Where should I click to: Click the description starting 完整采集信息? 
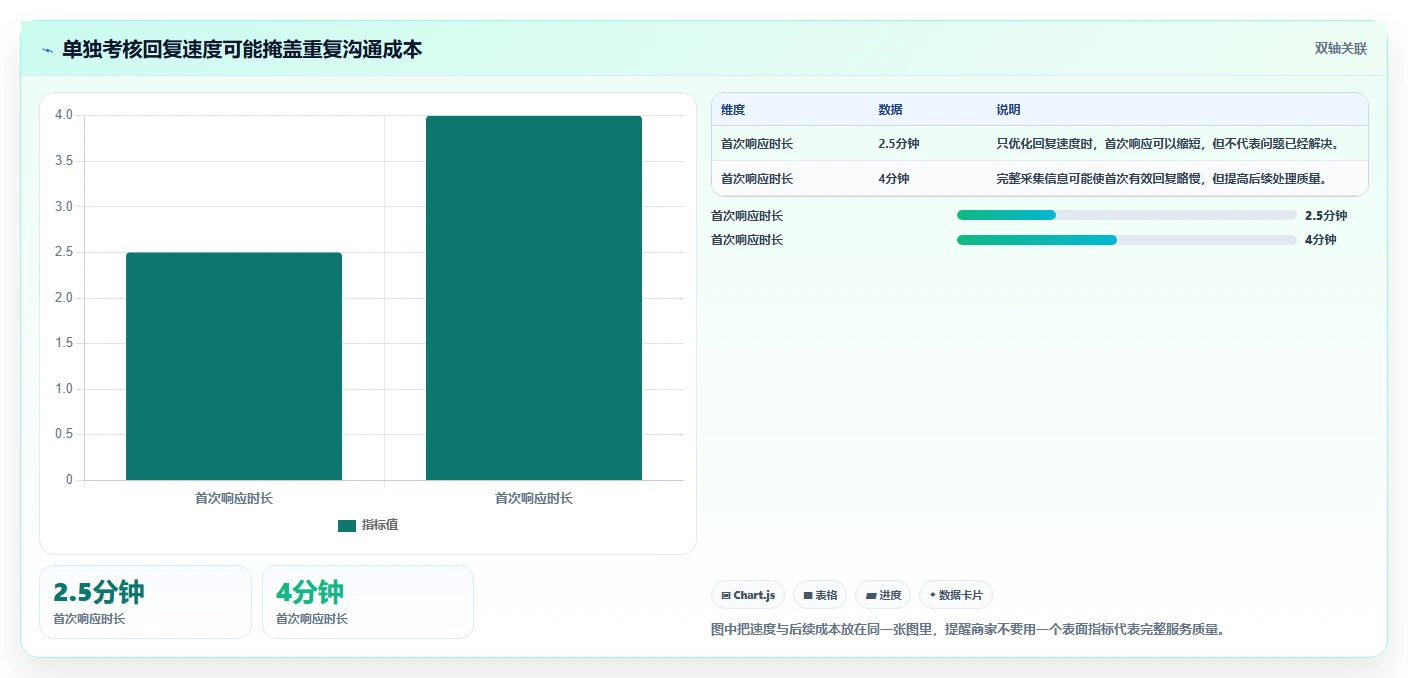[x=1161, y=179]
